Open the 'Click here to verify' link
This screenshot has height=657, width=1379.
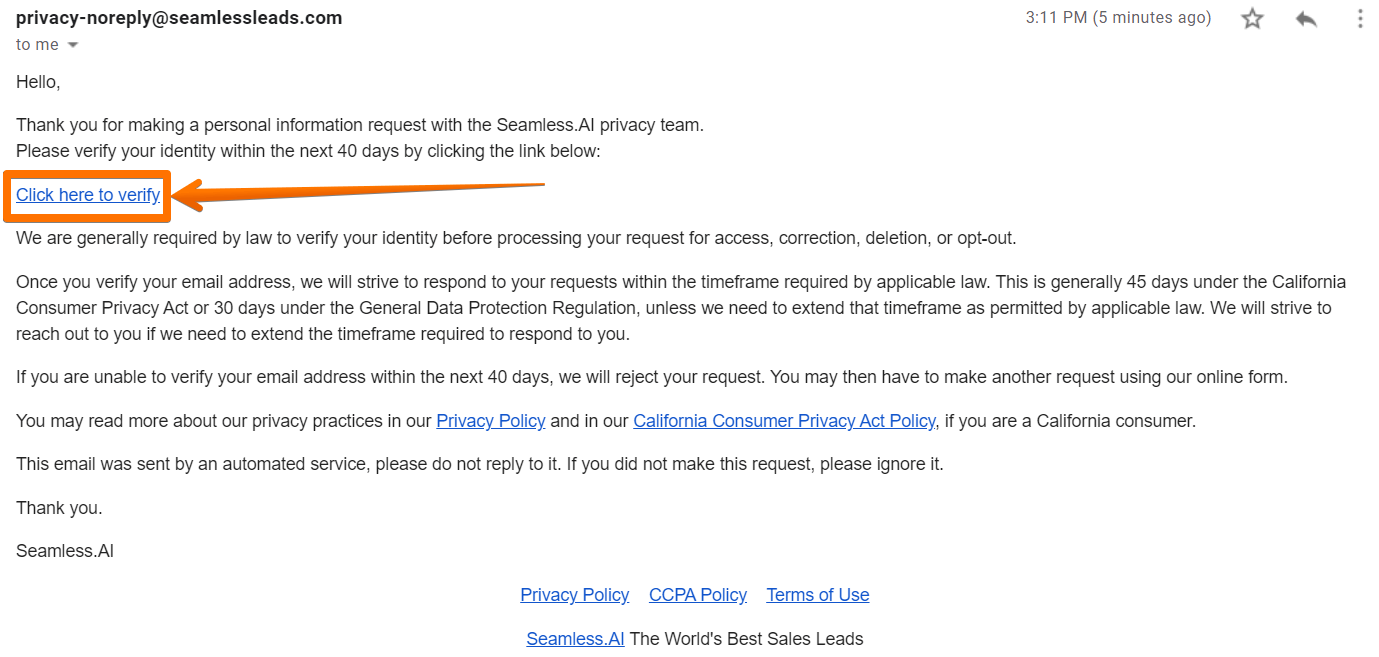point(88,195)
